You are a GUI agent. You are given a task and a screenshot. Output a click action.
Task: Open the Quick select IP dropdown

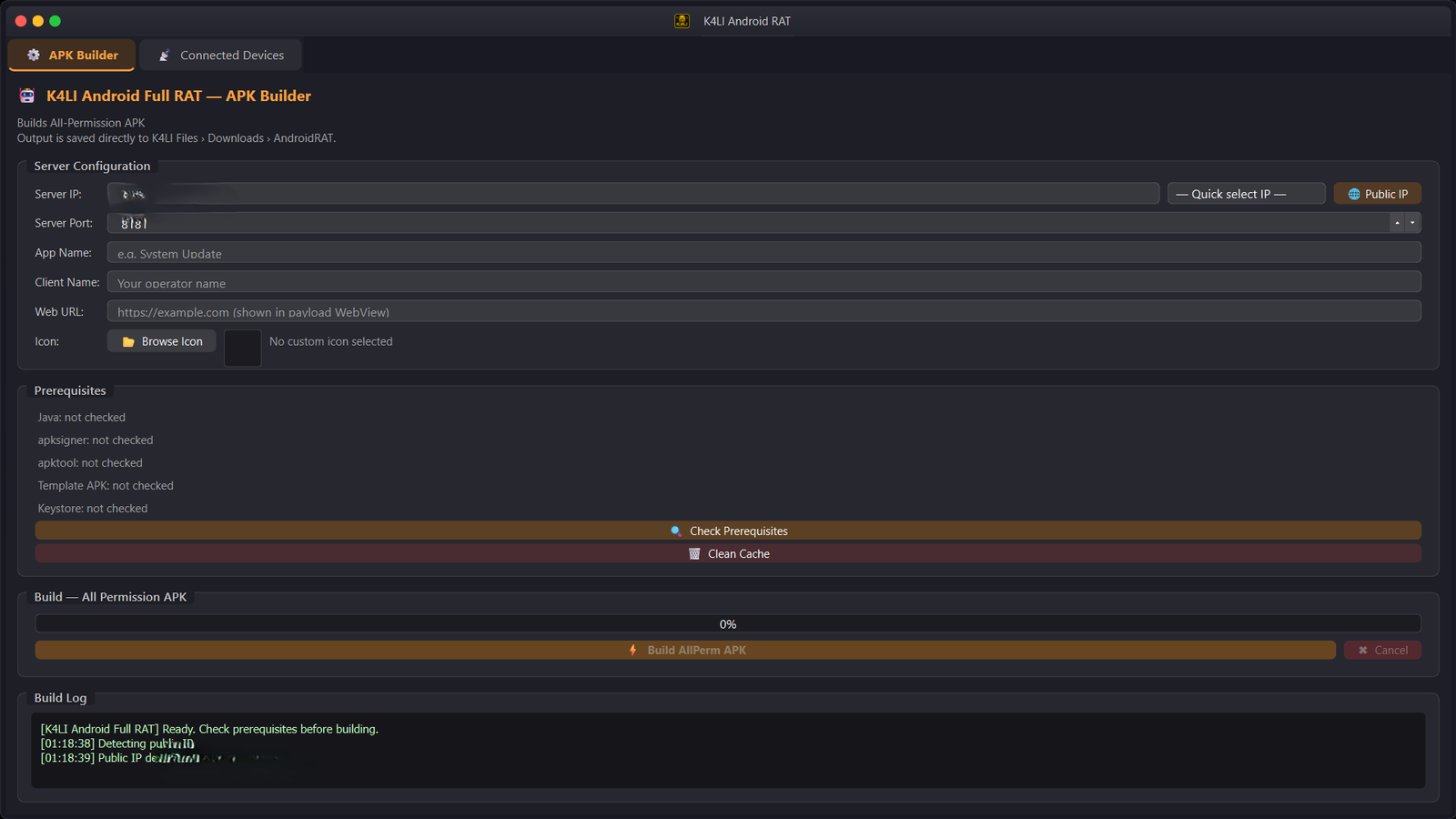1246,194
